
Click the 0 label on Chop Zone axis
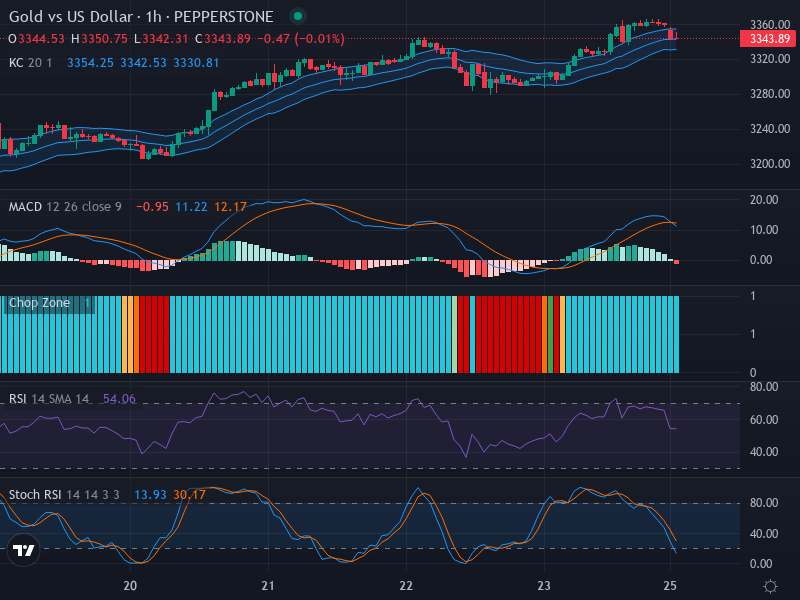(x=753, y=373)
